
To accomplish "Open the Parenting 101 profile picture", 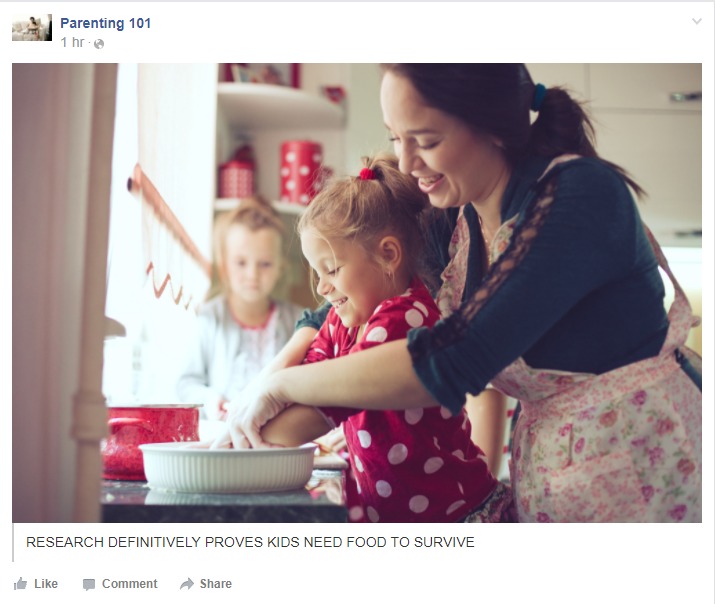I will click(32, 28).
